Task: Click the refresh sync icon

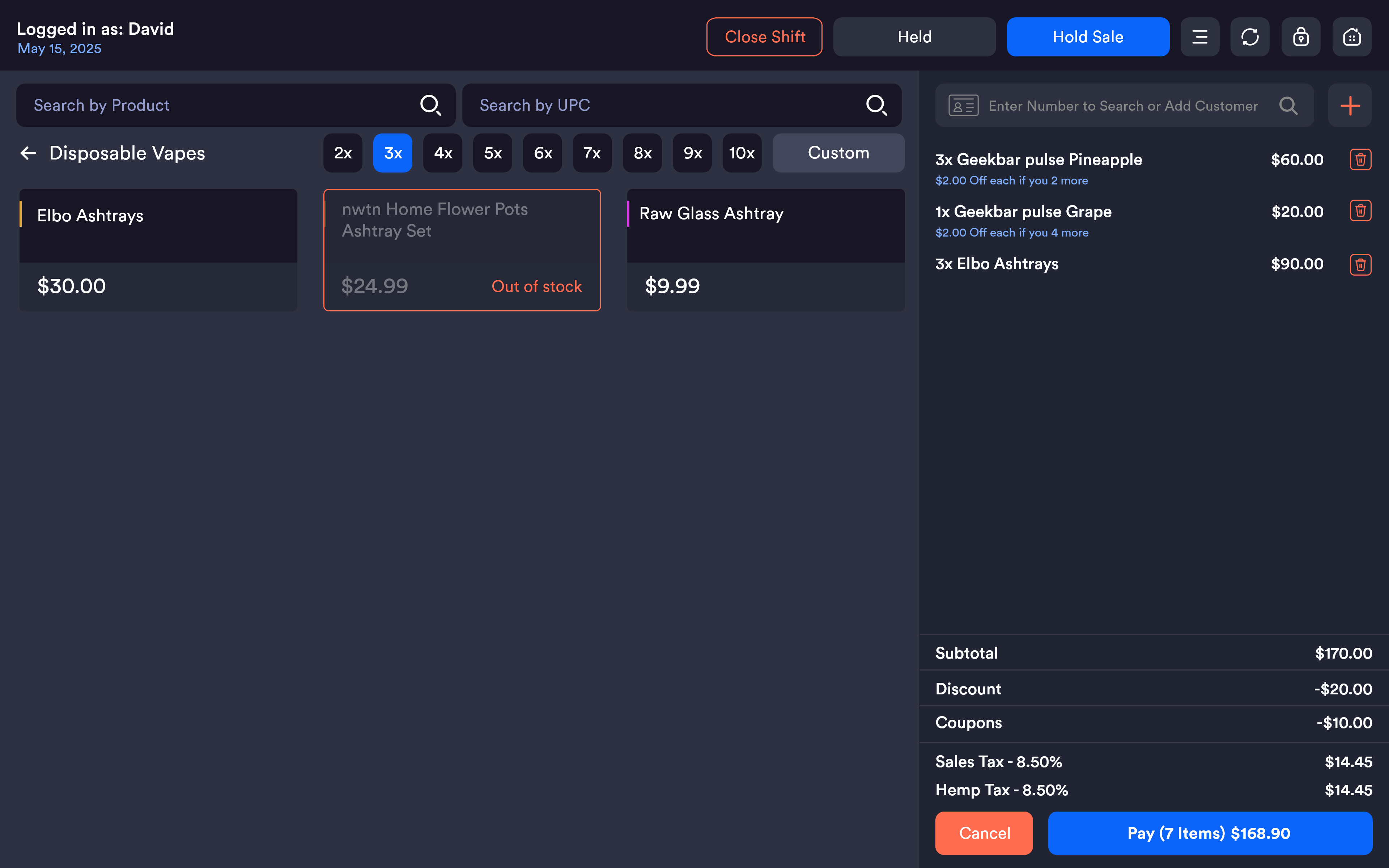Action: pos(1249,37)
